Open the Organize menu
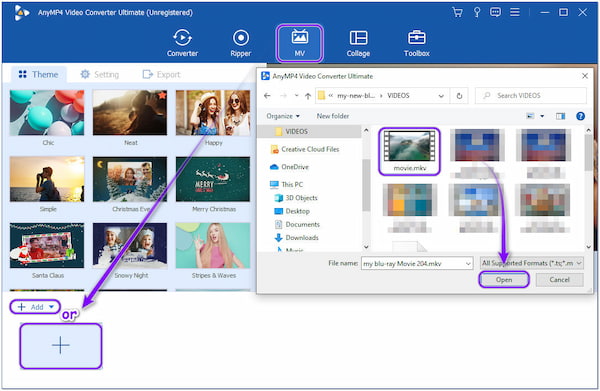The height and width of the screenshot is (391, 600). tap(283, 116)
